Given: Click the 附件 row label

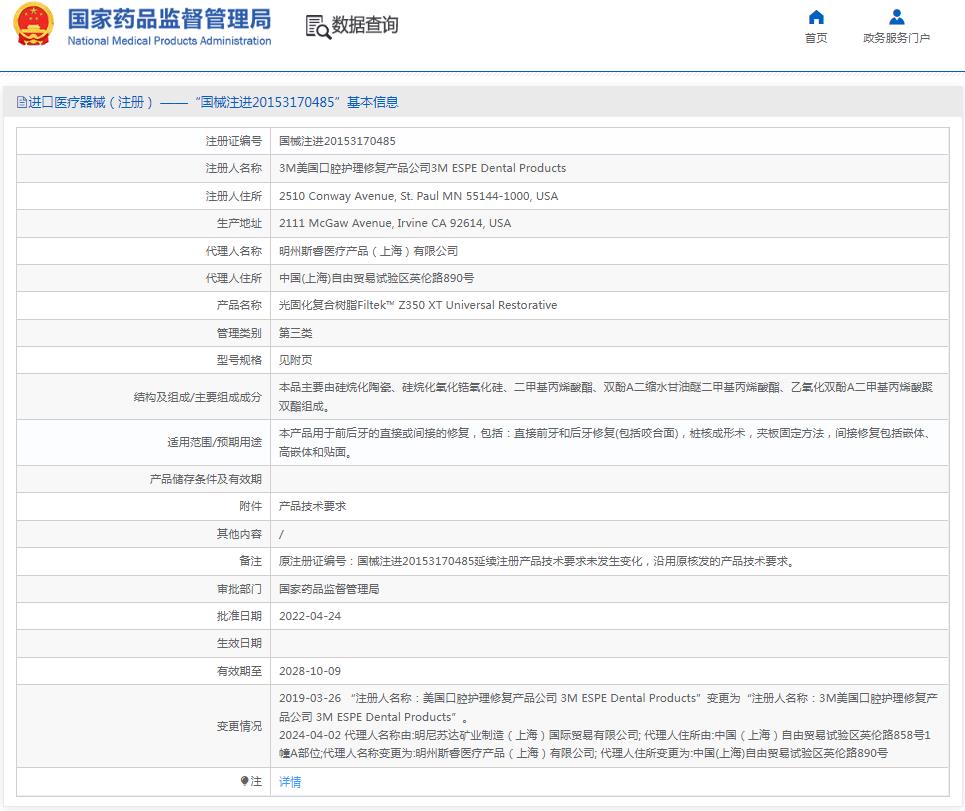Looking at the screenshot, I should pos(250,506).
